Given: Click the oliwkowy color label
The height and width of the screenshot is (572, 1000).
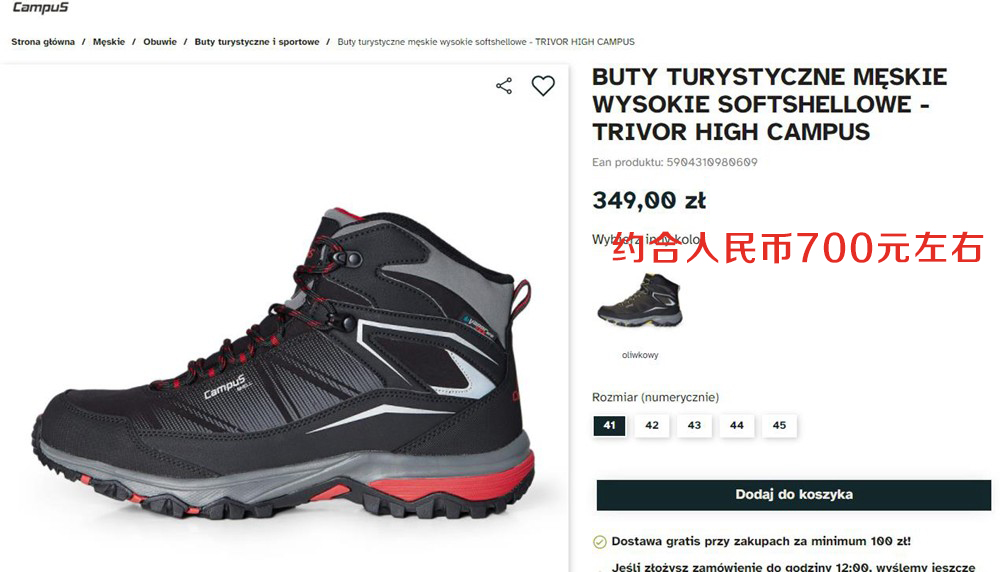Looking at the screenshot, I should (x=640, y=355).
